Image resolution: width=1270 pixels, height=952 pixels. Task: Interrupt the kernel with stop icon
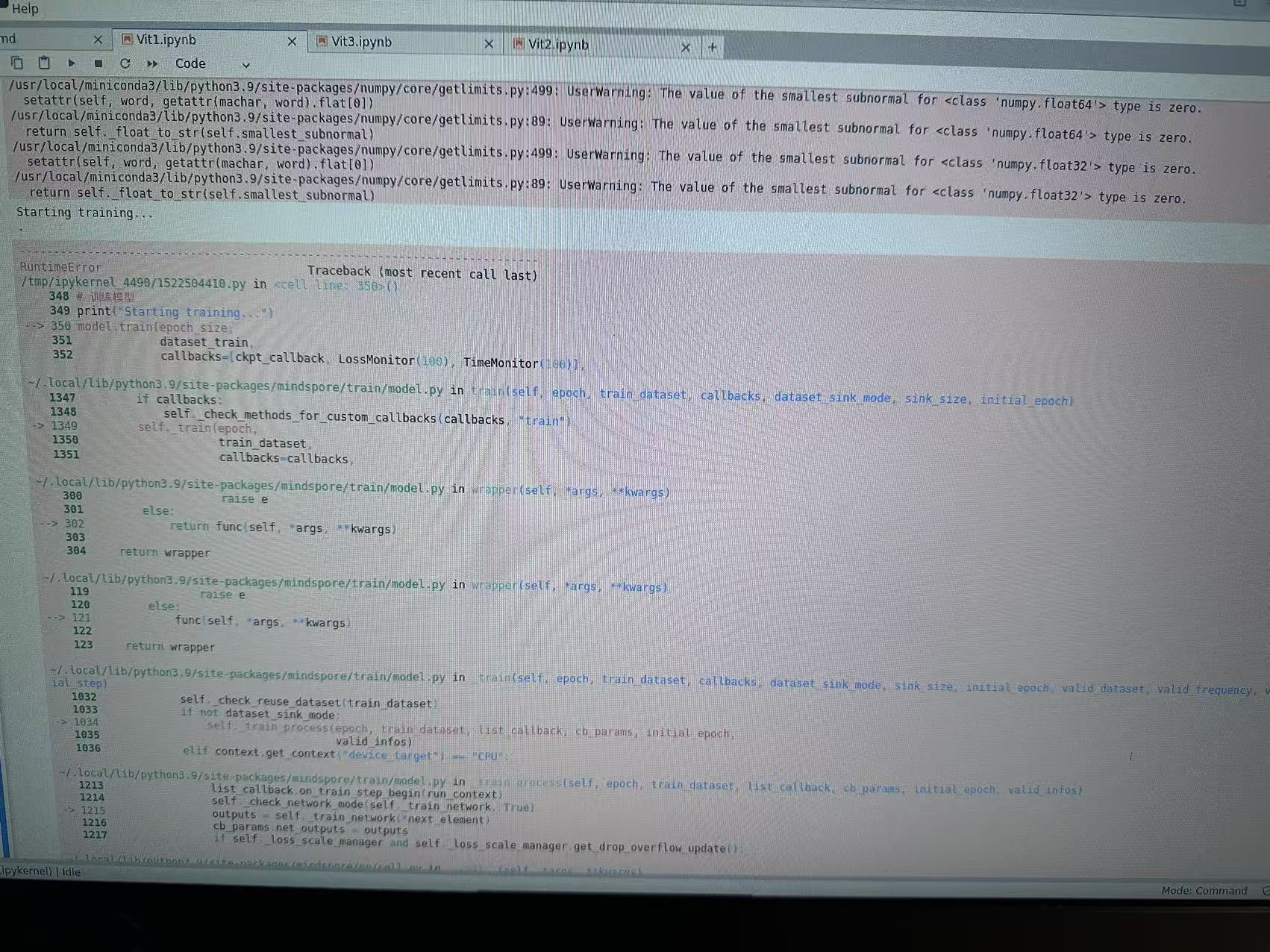[98, 63]
